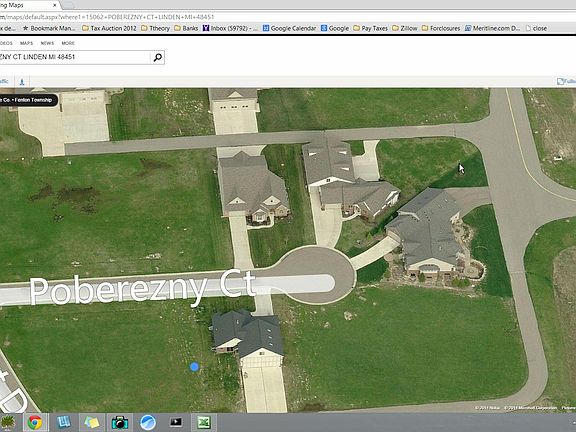Open the Ttheory bookmark folder
Viewport: 576px width, 432px height.
[x=155, y=28]
